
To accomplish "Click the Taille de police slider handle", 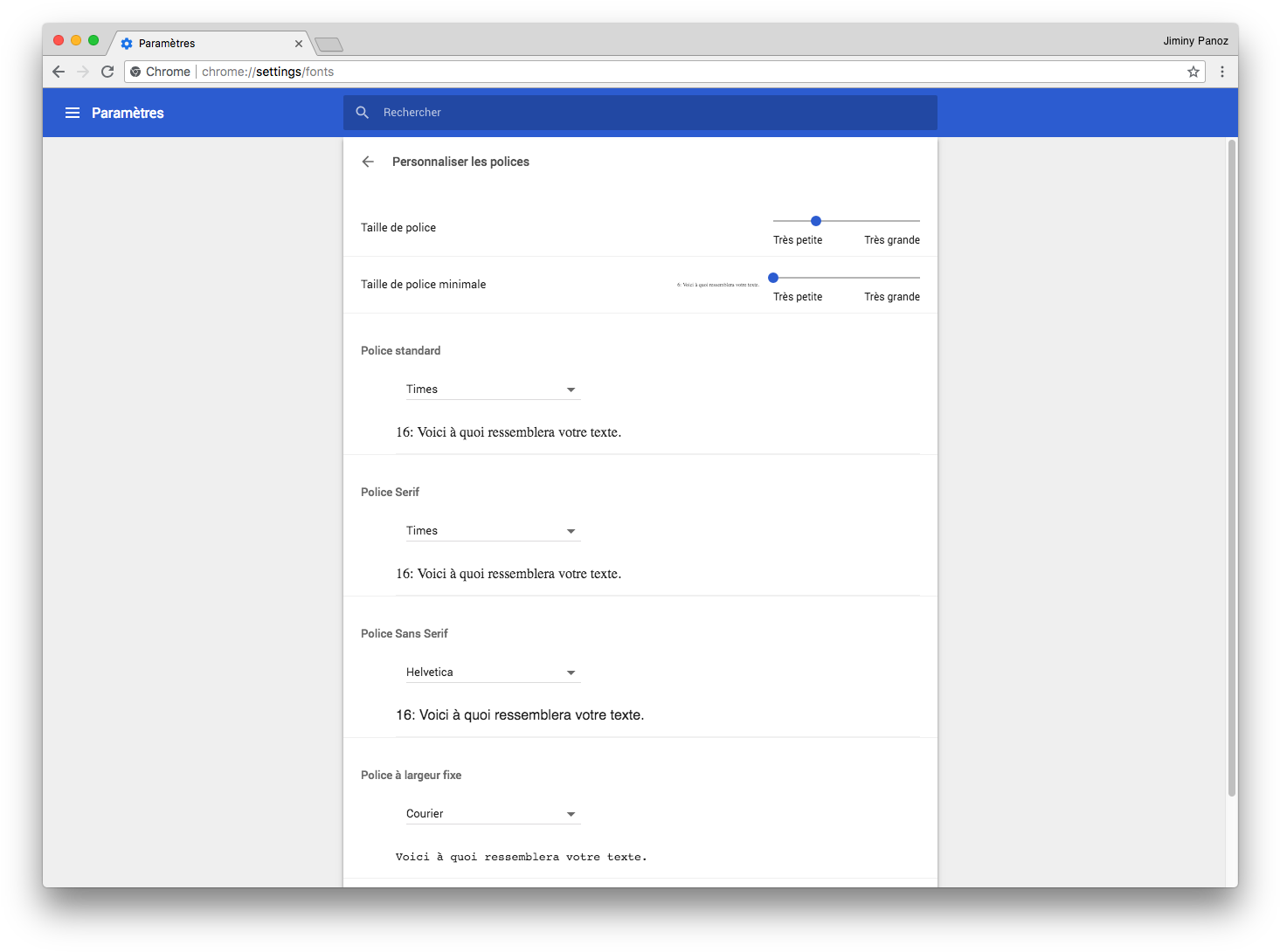I will point(816,221).
